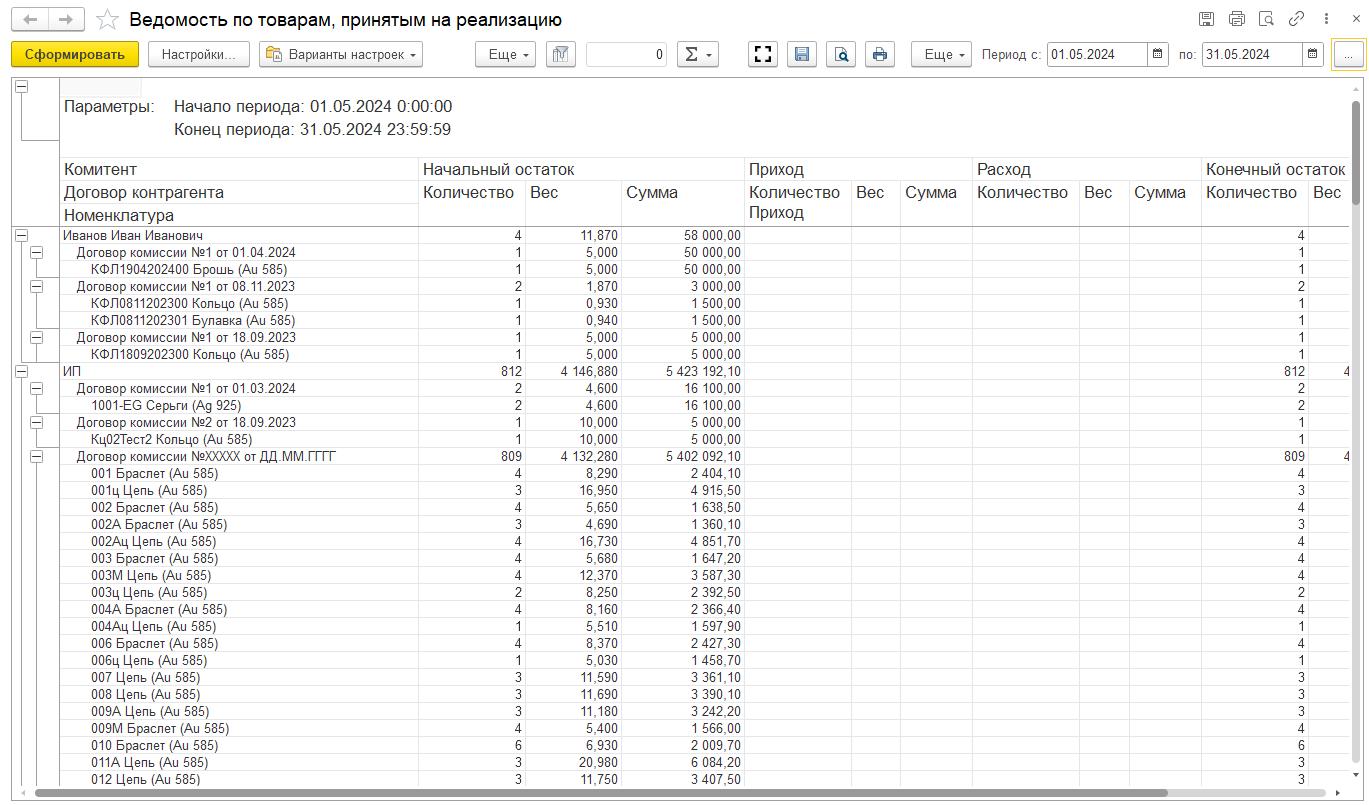Select the Начало периода parameter line
1369x805 pixels.
[x=313, y=106]
